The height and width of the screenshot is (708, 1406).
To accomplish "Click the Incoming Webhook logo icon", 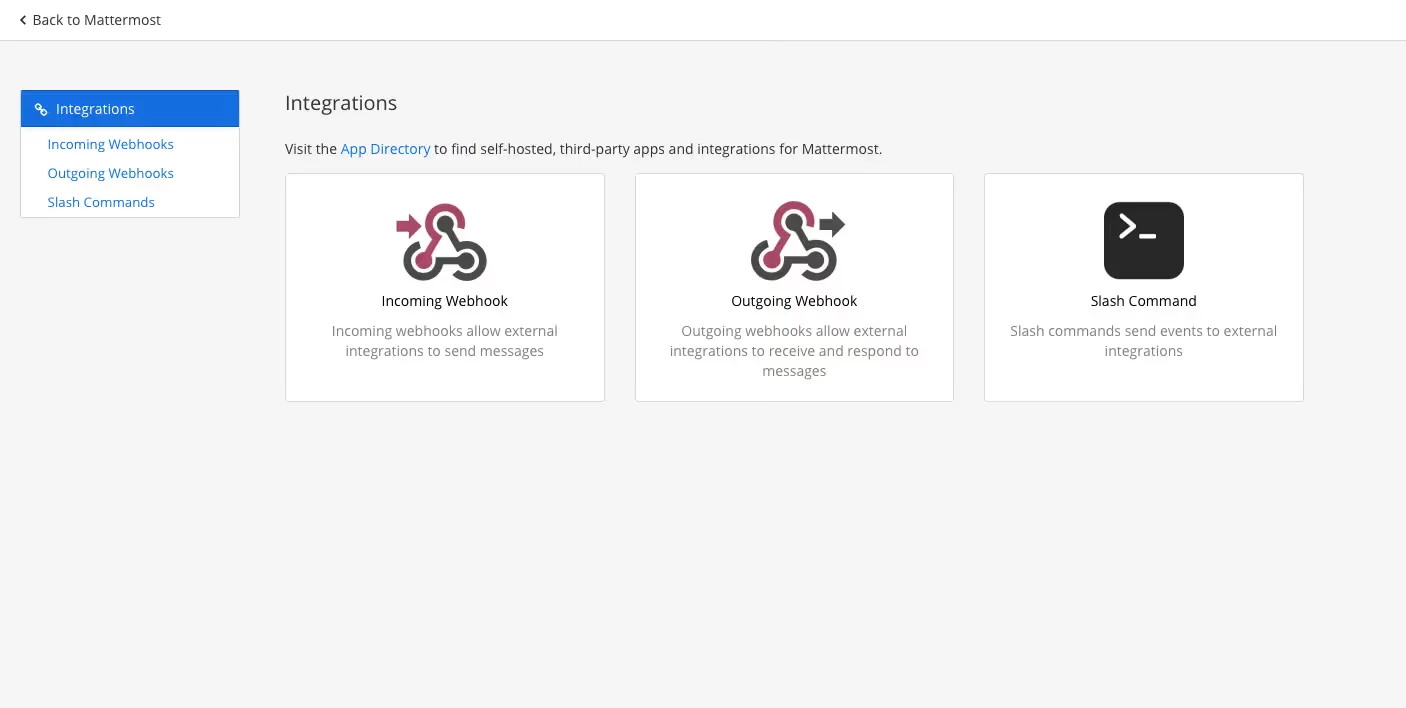I will [444, 241].
